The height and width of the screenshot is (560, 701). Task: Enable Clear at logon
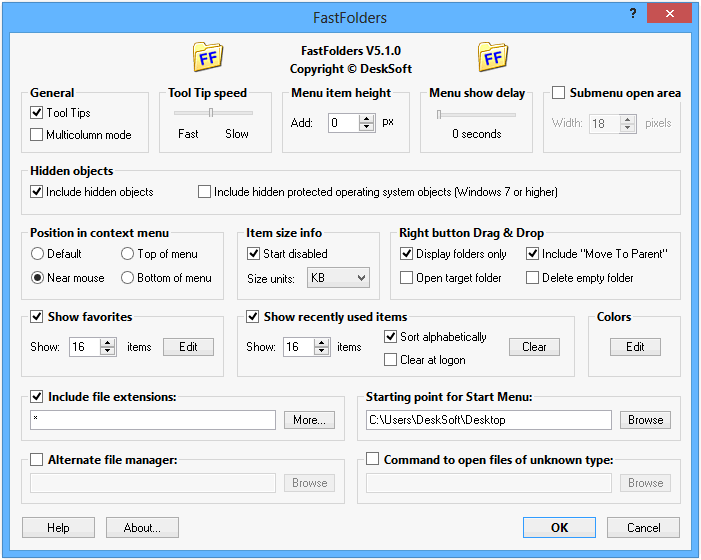(390, 360)
